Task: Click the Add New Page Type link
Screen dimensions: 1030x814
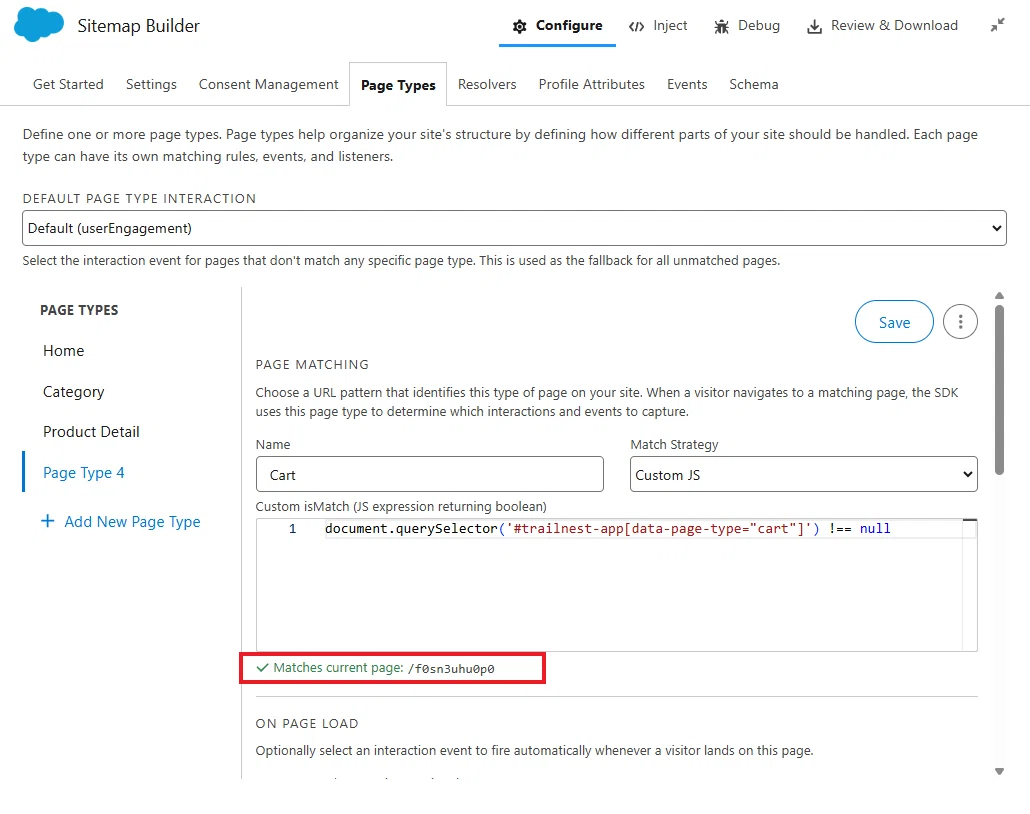Action: (x=132, y=522)
